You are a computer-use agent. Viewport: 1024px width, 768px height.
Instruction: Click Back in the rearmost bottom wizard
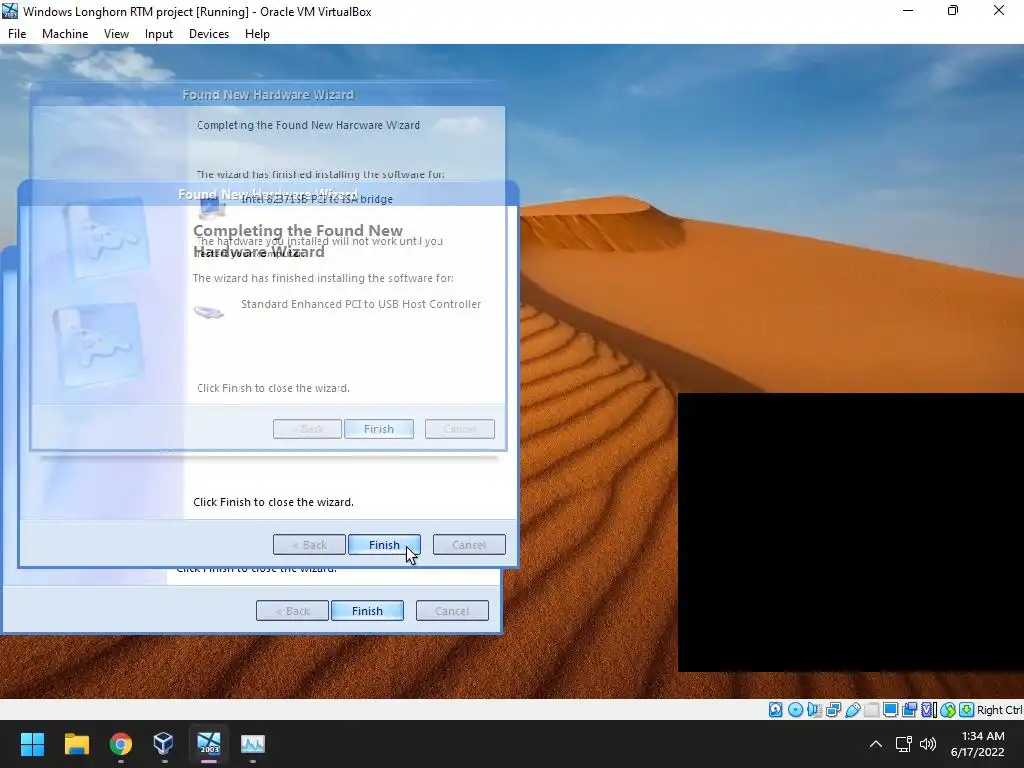click(292, 611)
